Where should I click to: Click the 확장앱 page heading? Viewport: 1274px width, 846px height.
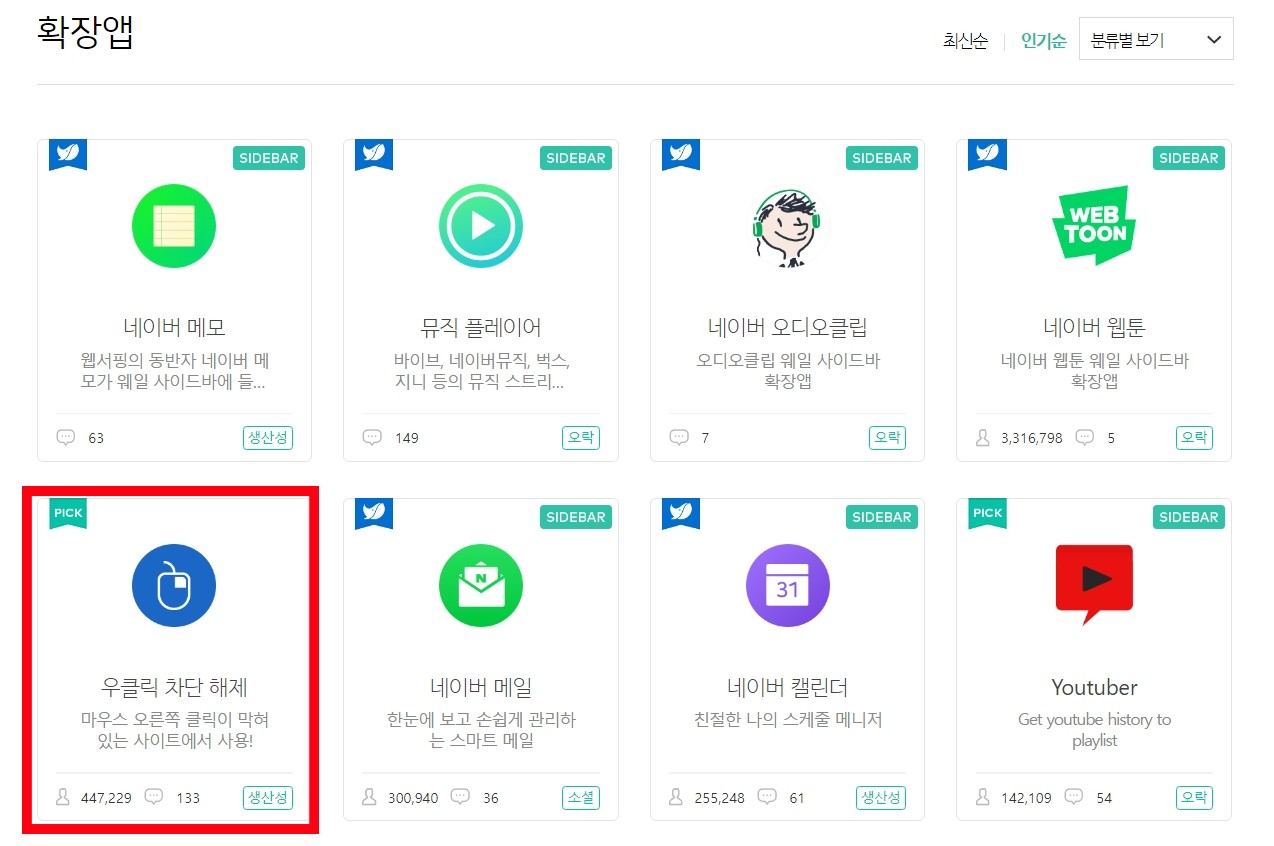click(85, 33)
